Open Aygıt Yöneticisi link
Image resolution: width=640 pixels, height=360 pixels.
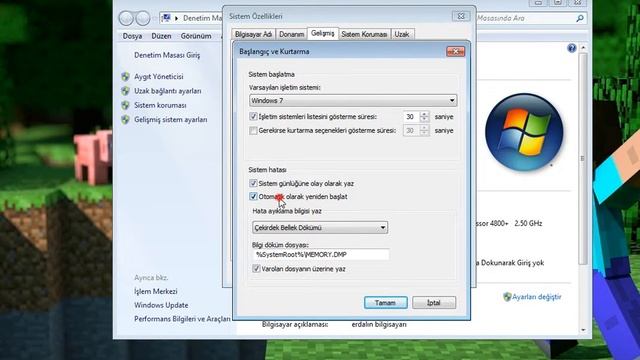(x=159, y=76)
